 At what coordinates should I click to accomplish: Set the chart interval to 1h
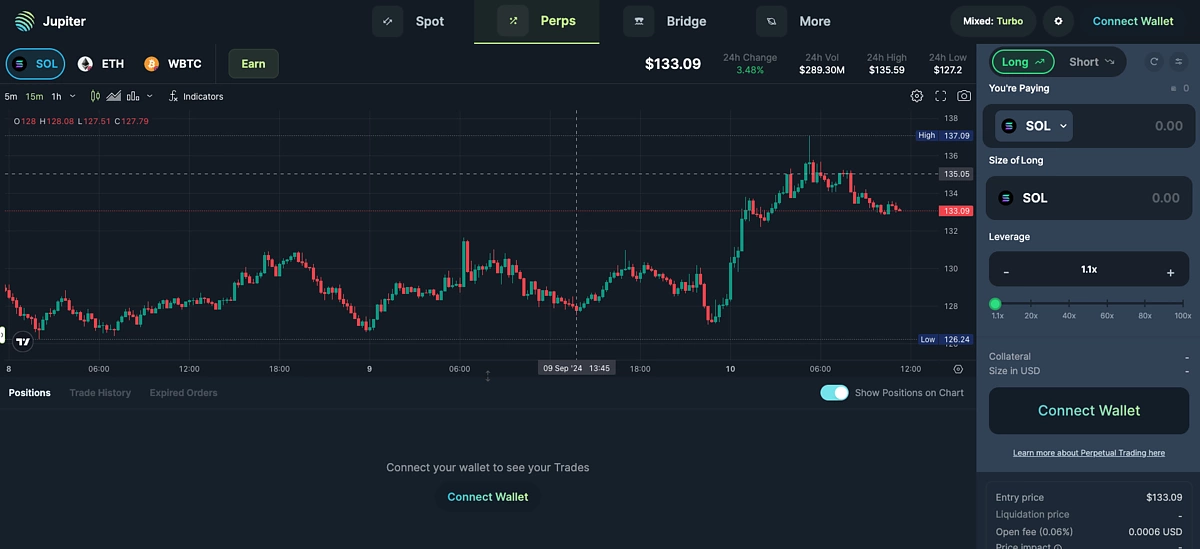[56, 97]
